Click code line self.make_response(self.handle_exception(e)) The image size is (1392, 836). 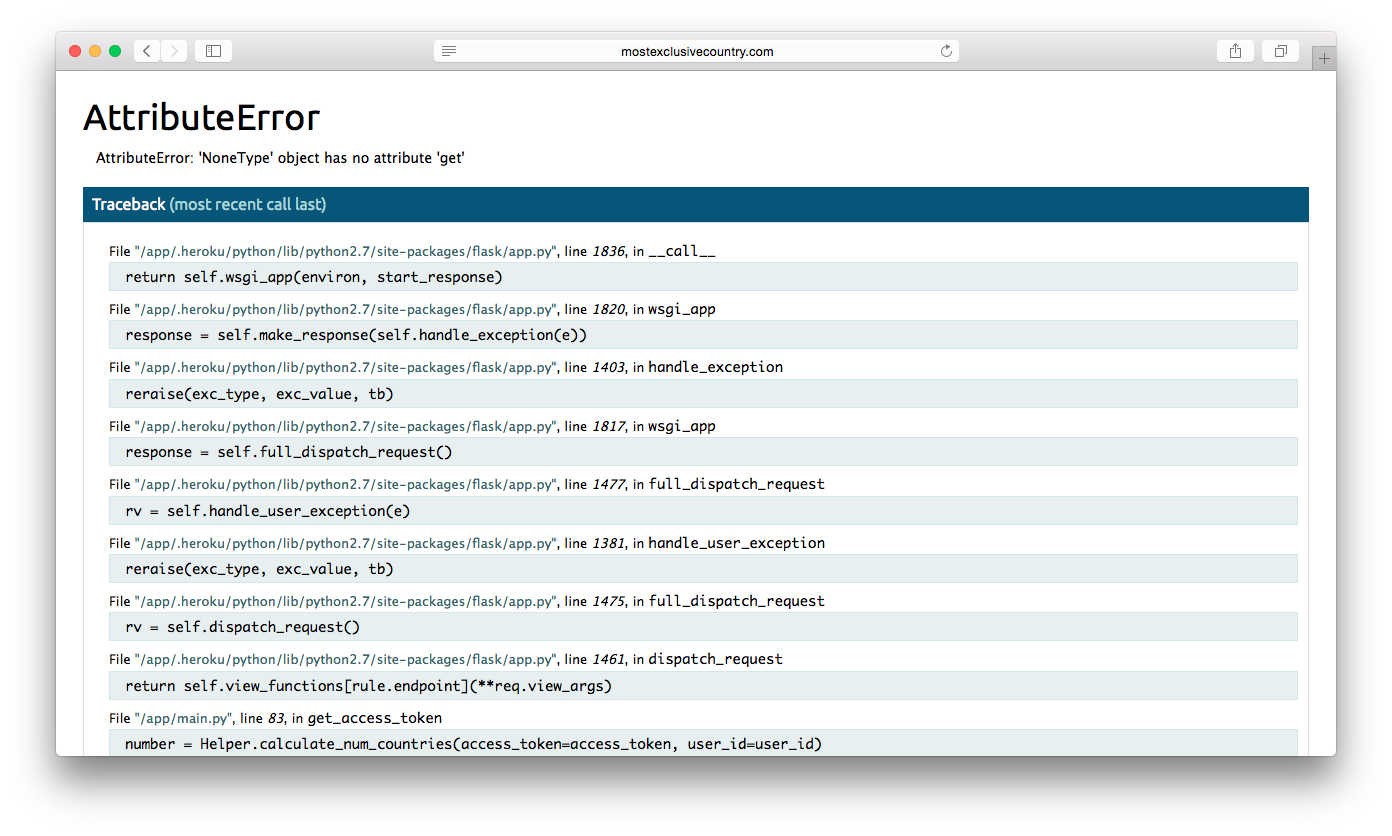[x=703, y=335]
